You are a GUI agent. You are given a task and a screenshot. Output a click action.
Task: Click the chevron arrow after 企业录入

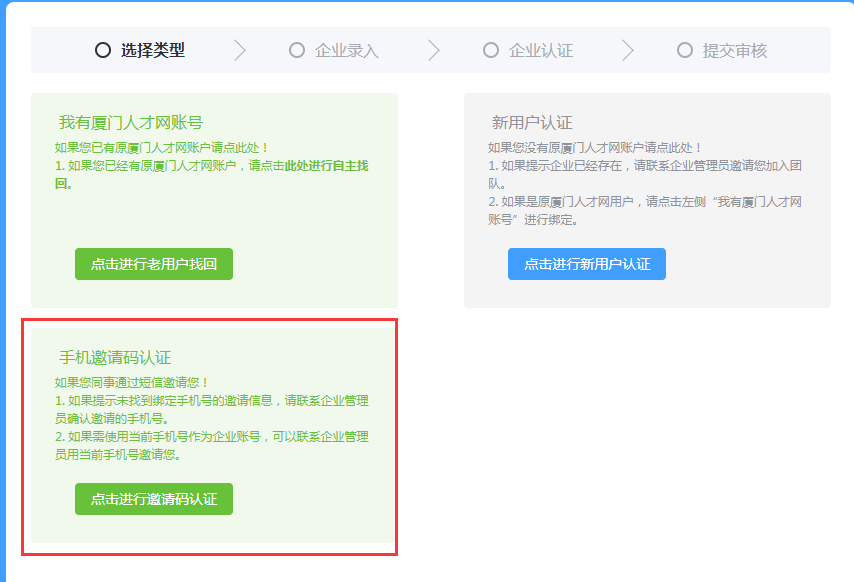(x=434, y=50)
